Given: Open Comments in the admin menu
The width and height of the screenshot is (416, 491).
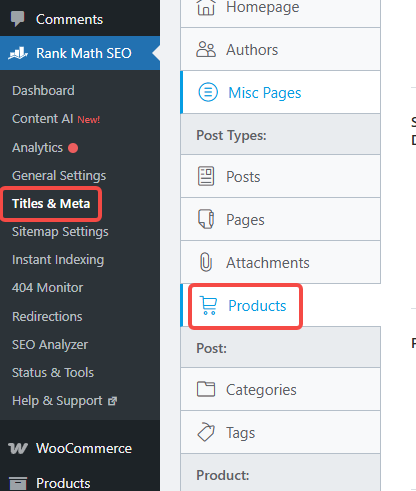Looking at the screenshot, I should pos(80,19).
